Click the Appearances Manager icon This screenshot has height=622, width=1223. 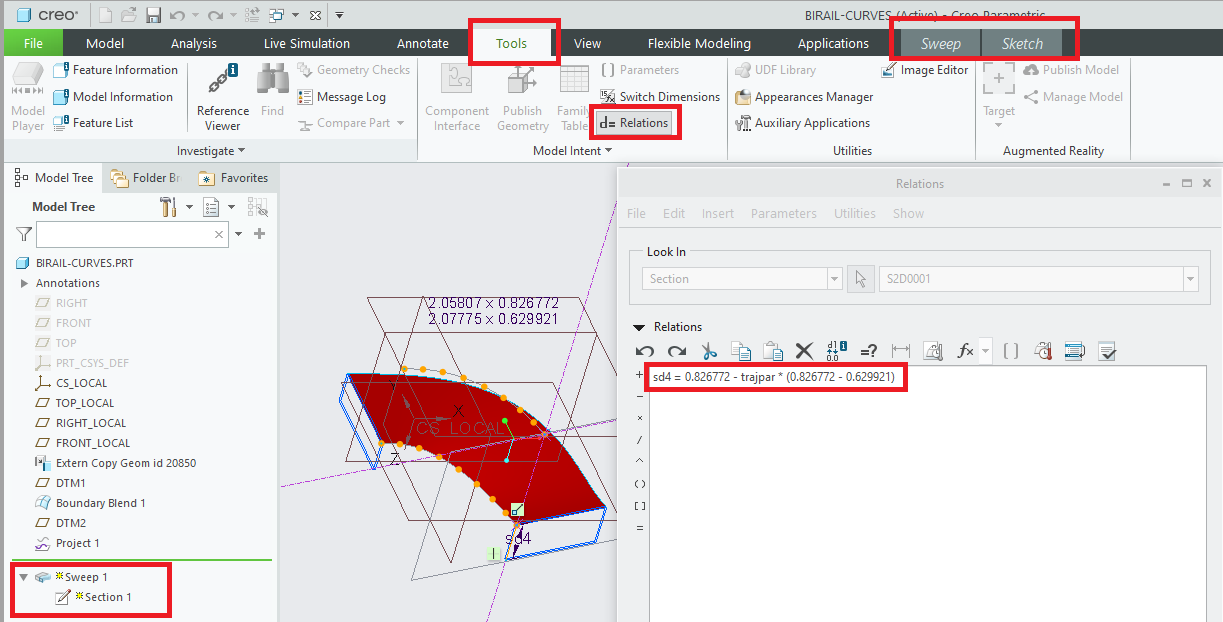tap(743, 97)
